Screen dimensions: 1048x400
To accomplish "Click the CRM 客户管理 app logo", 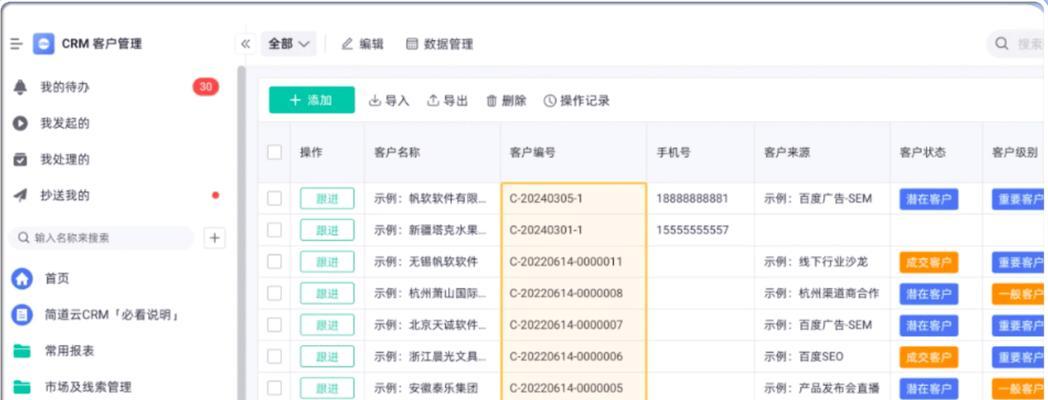I will 43,44.
